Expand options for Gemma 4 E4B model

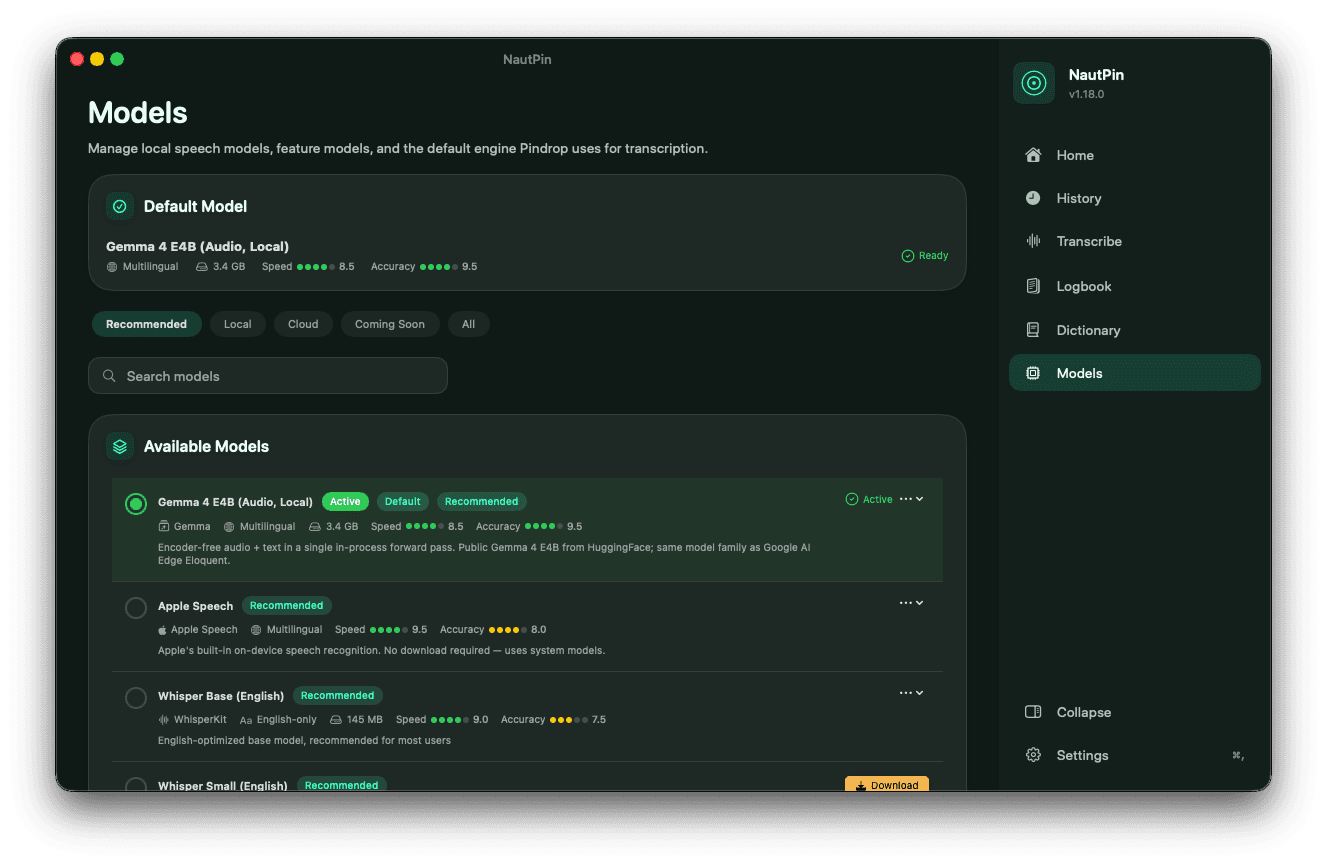(911, 499)
